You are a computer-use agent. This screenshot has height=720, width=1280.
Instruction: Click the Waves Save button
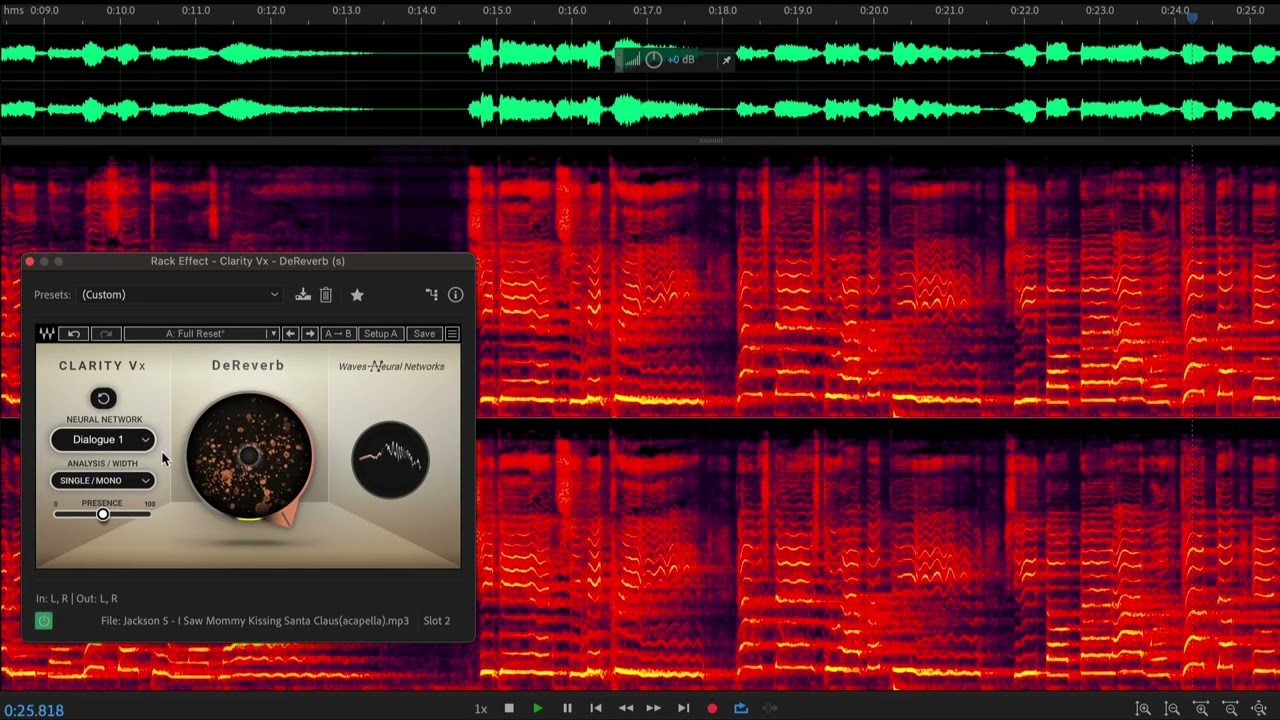[x=424, y=333]
